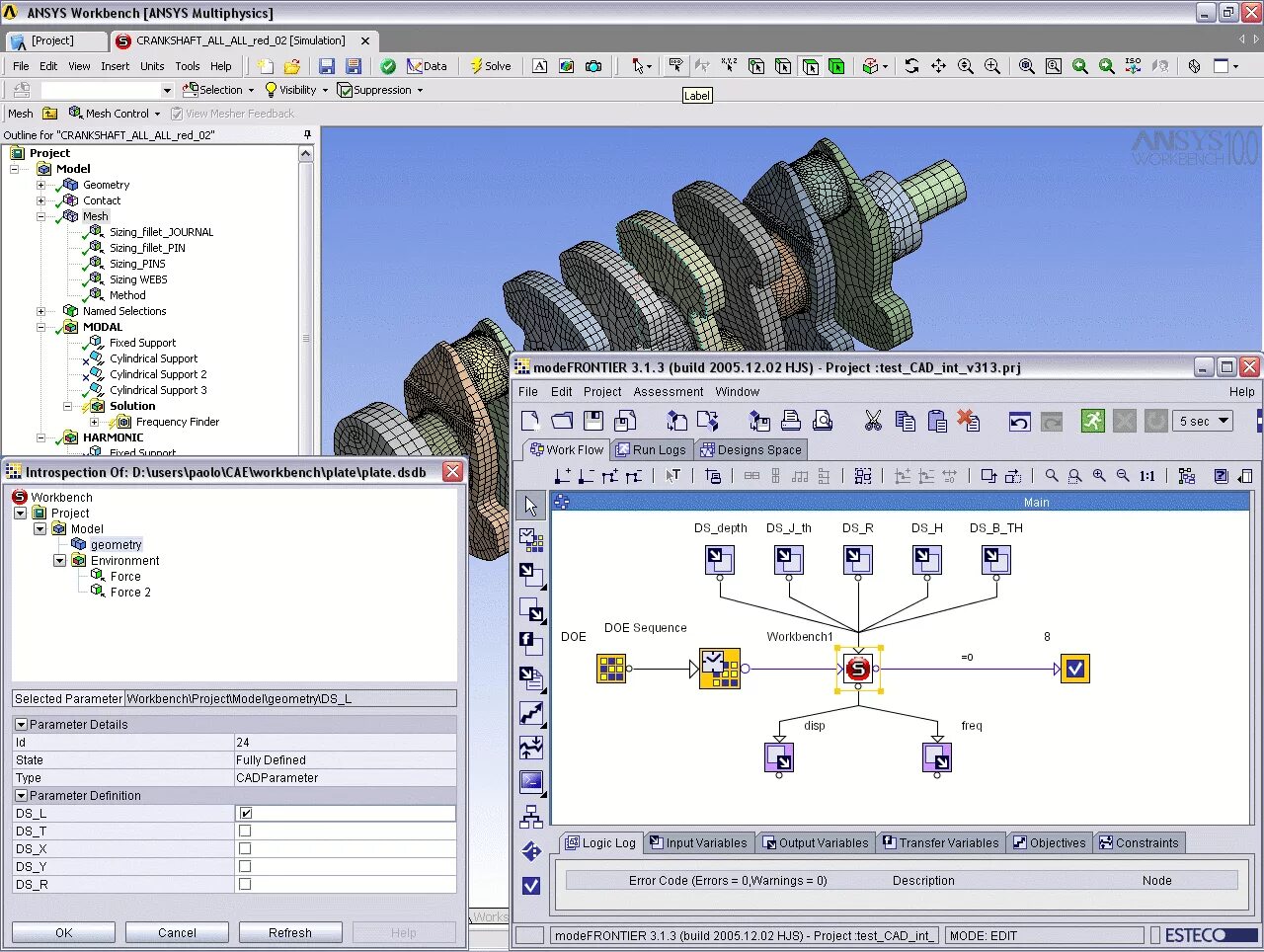Click the green checkmark icon in ANSYS toolbar
The width and height of the screenshot is (1264, 952).
[388, 66]
